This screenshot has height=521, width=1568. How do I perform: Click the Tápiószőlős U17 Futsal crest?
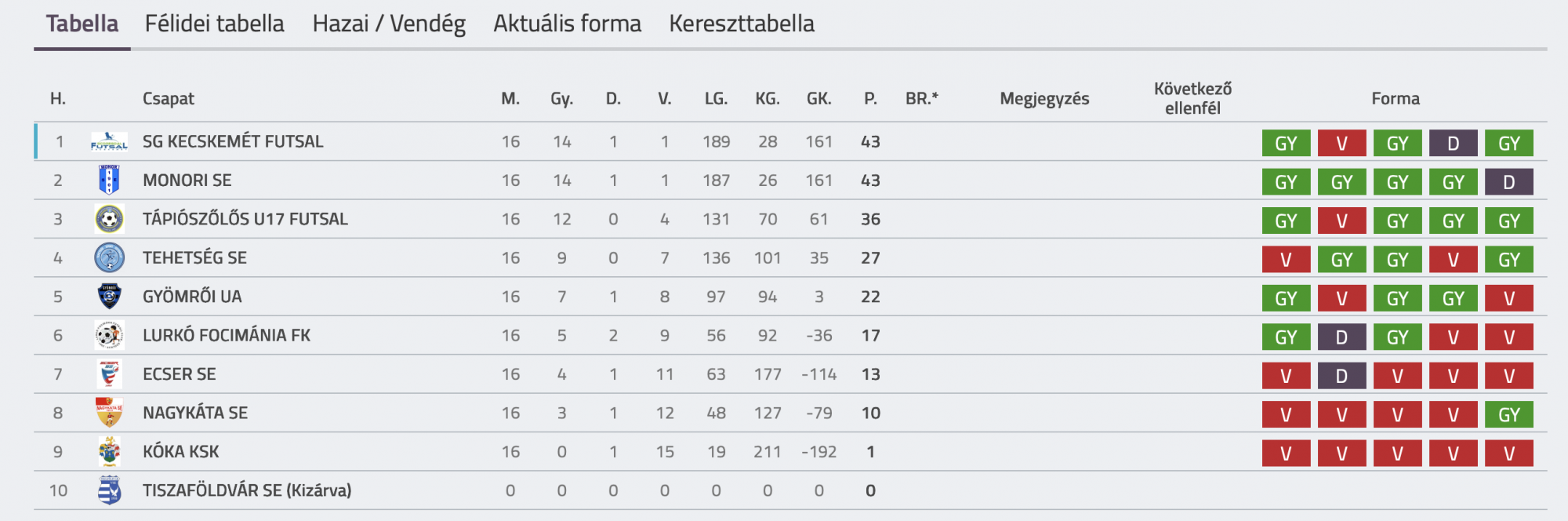pyautogui.click(x=109, y=219)
